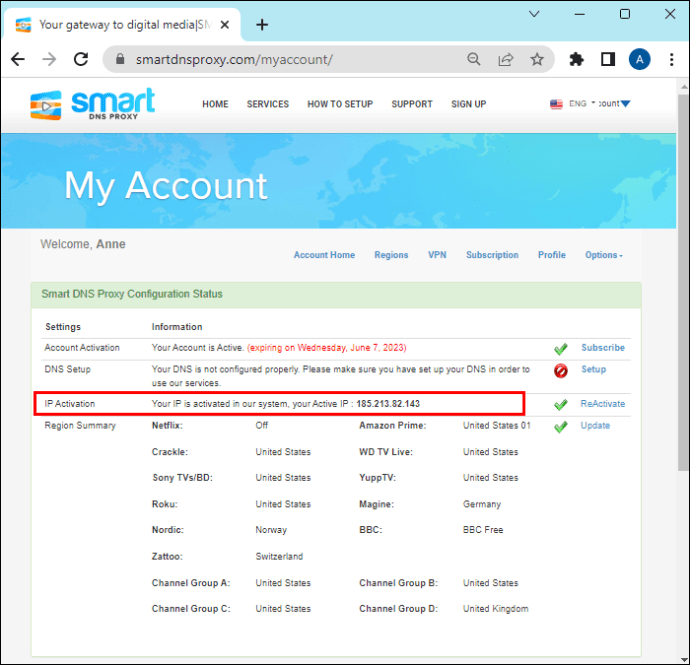Click the active IP 185.213.82.143

(388, 404)
